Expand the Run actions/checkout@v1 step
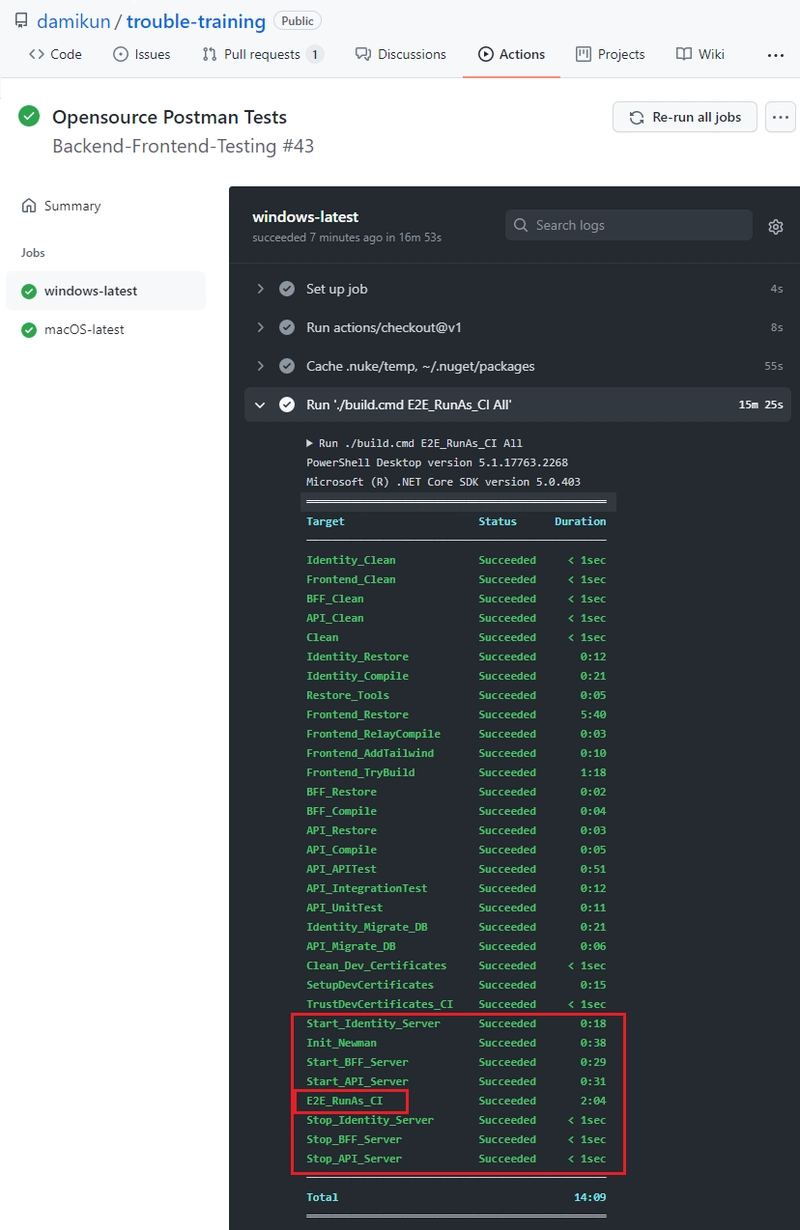This screenshot has width=800, height=1230. coord(260,328)
